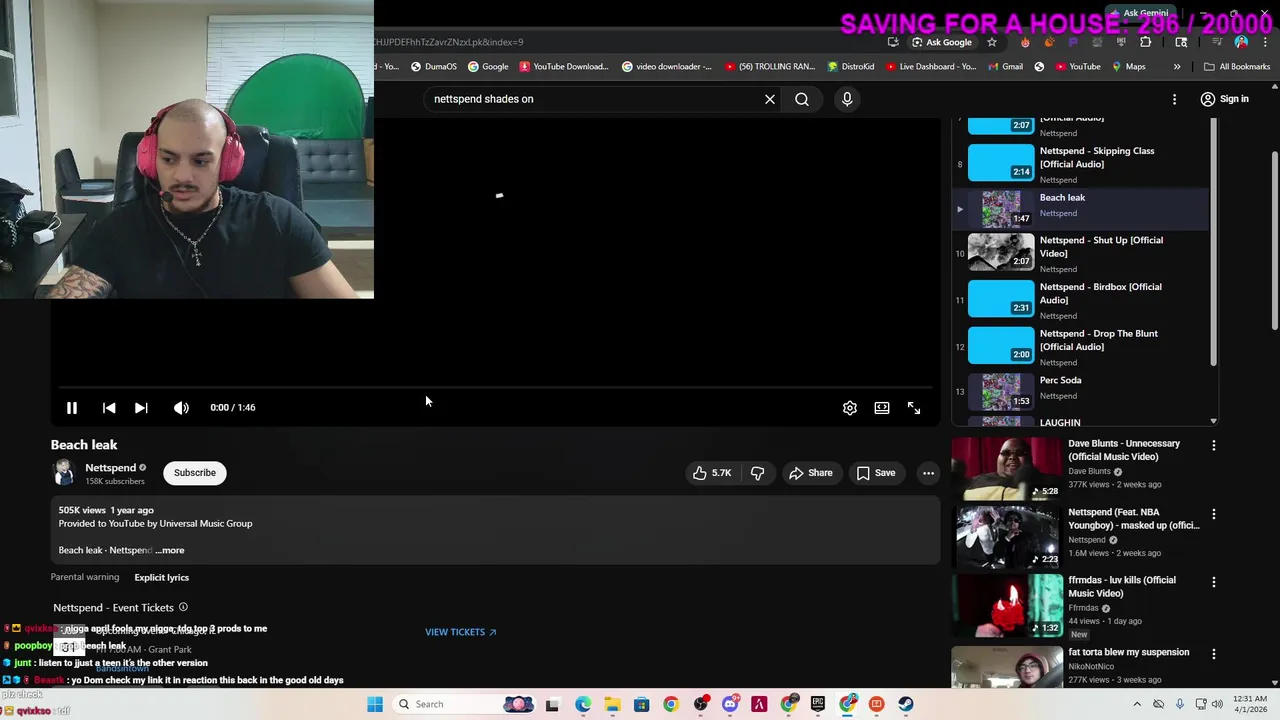This screenshot has width=1280, height=720.
Task: Open All Bookmarks folder
Action: (x=1237, y=67)
